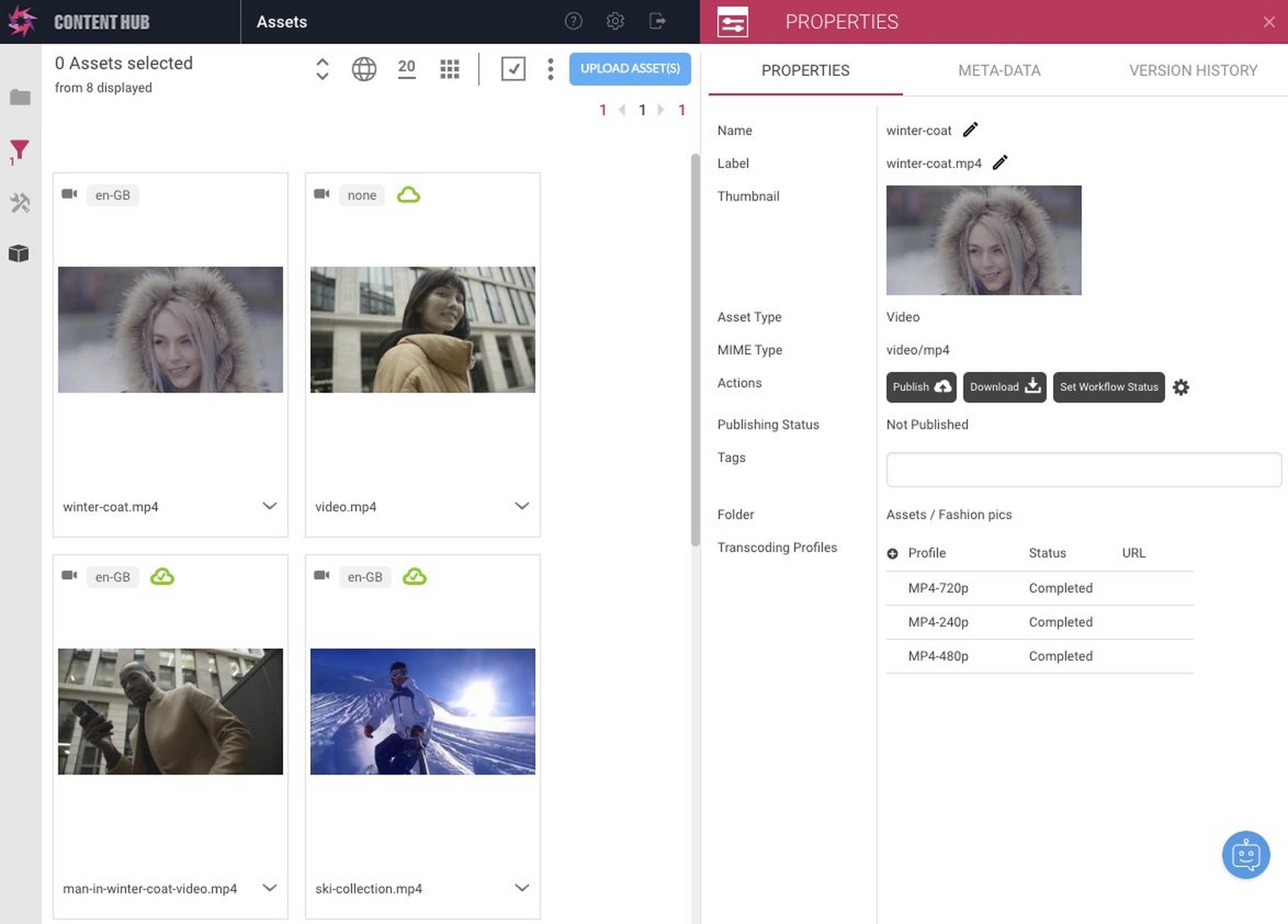Open the box package icon in sidebar
The image size is (1288, 924).
[x=19, y=253]
